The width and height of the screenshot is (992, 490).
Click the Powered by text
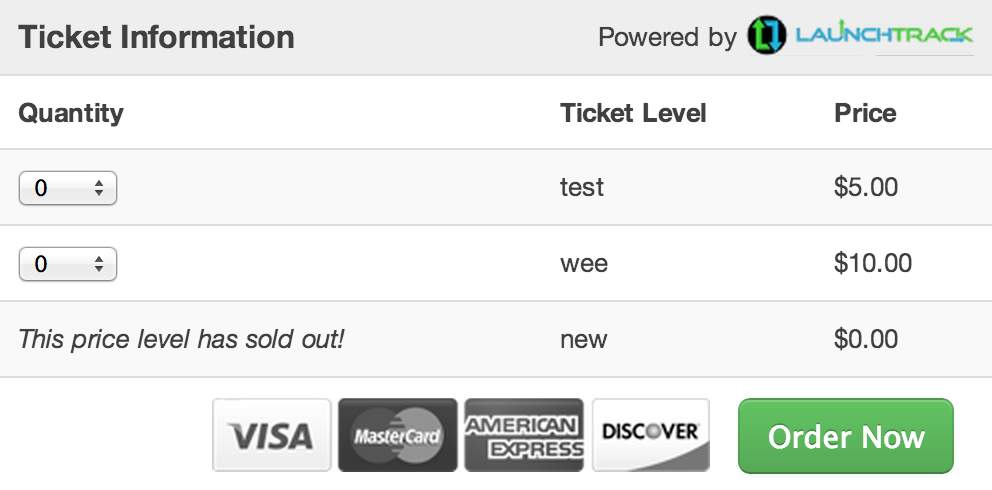coord(667,37)
